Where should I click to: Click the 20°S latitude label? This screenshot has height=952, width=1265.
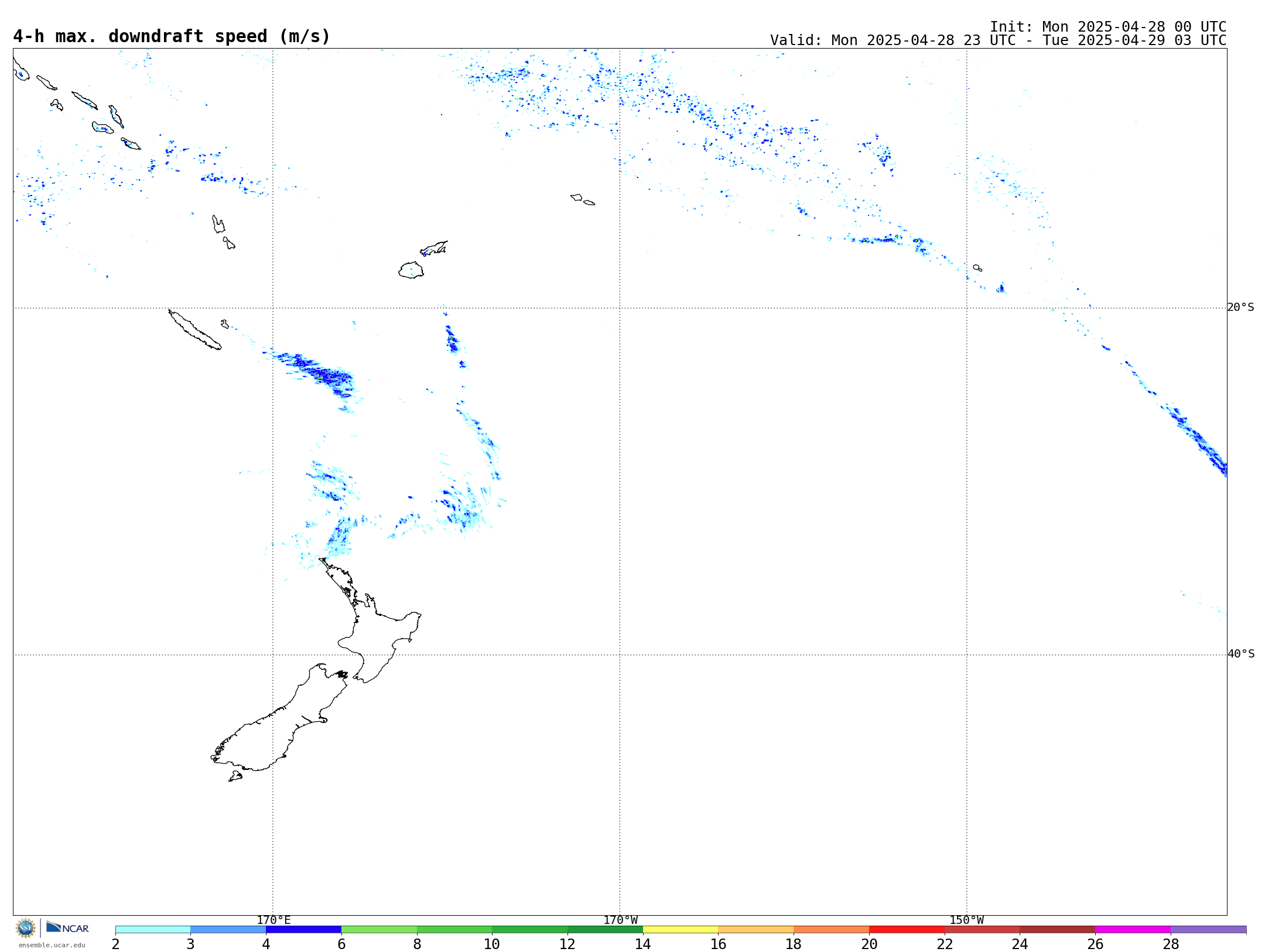(x=1241, y=307)
